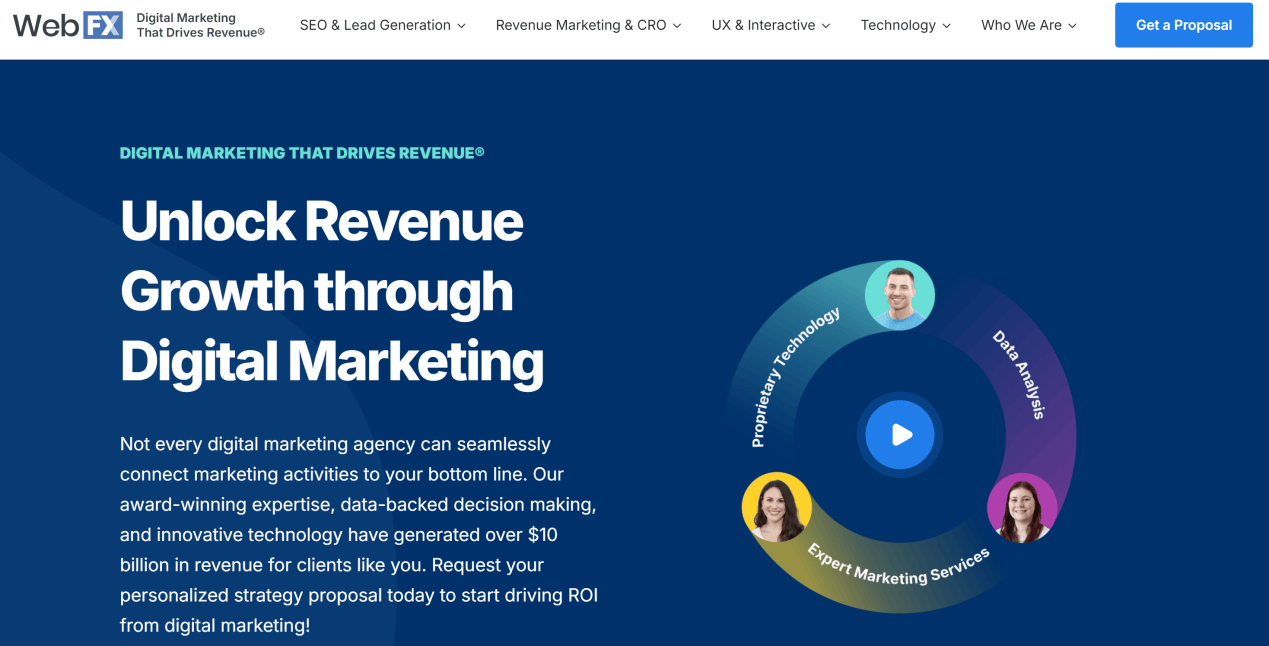
Task: Select the man's portrait atop the ring
Action: (x=900, y=295)
